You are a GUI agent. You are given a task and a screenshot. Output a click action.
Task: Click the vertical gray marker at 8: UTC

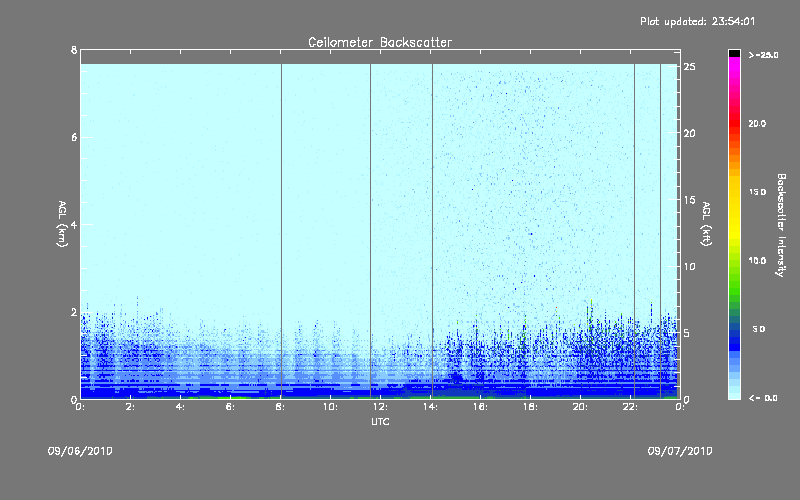tap(281, 231)
